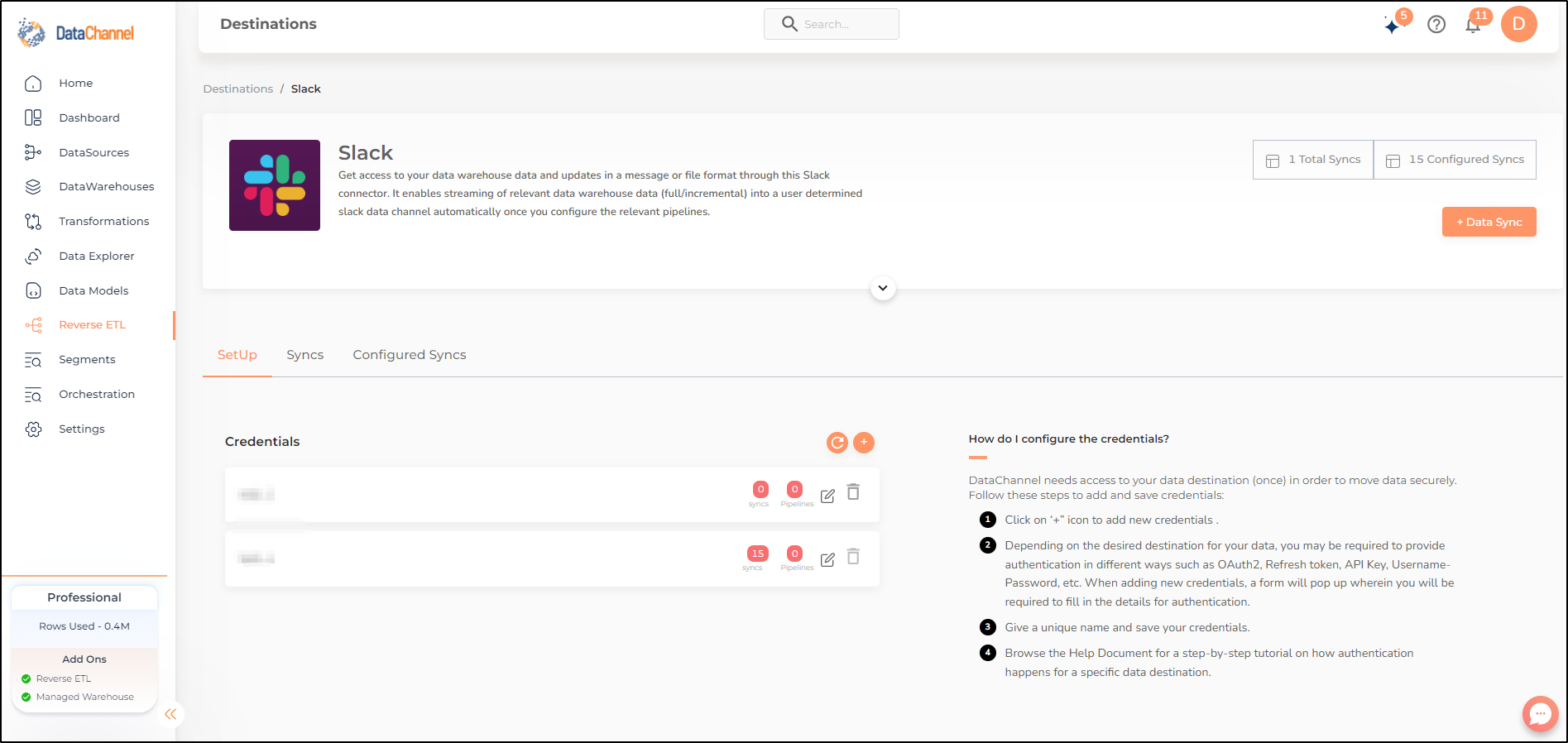
Task: Open DataWarehouses section
Action: 106,187
